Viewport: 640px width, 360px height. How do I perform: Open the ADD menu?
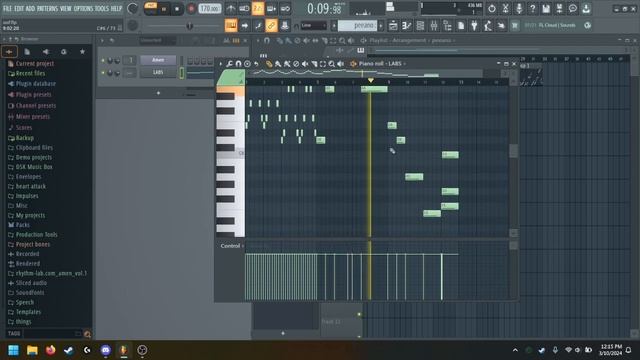click(x=31, y=8)
